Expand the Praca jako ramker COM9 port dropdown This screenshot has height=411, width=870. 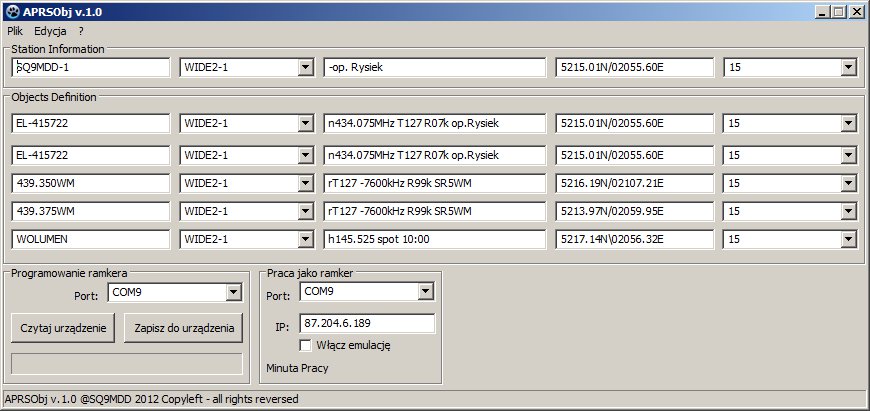pos(425,291)
